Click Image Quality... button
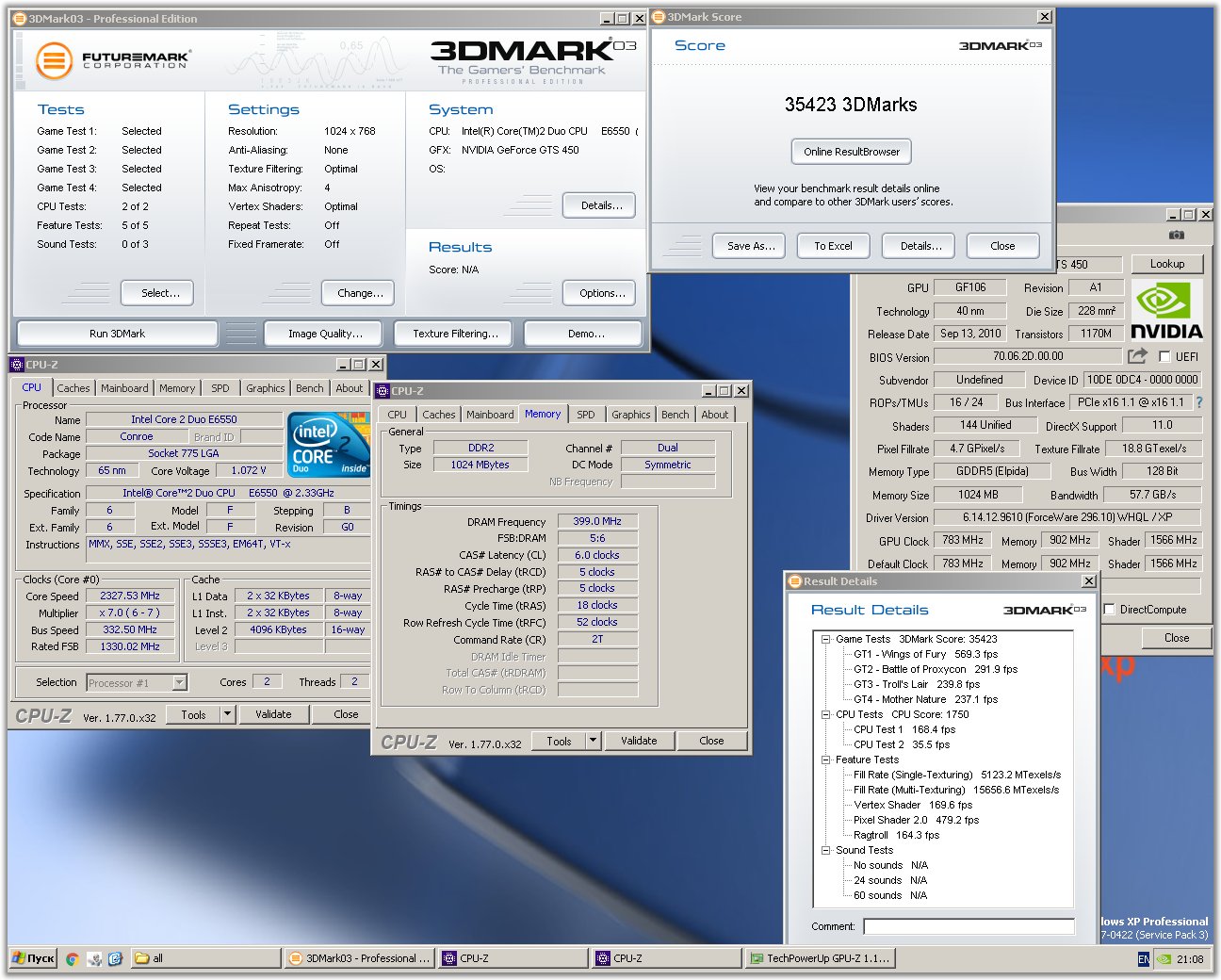 (325, 334)
